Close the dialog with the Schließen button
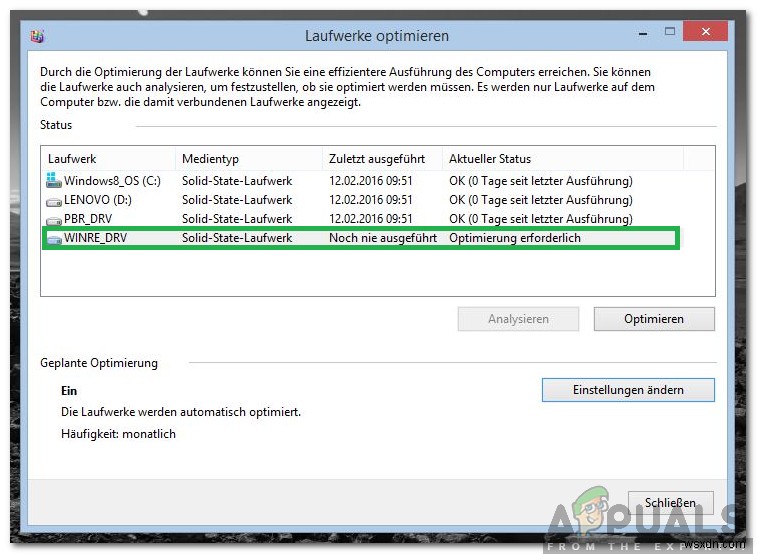The width and height of the screenshot is (757, 554). pyautogui.click(x=670, y=503)
